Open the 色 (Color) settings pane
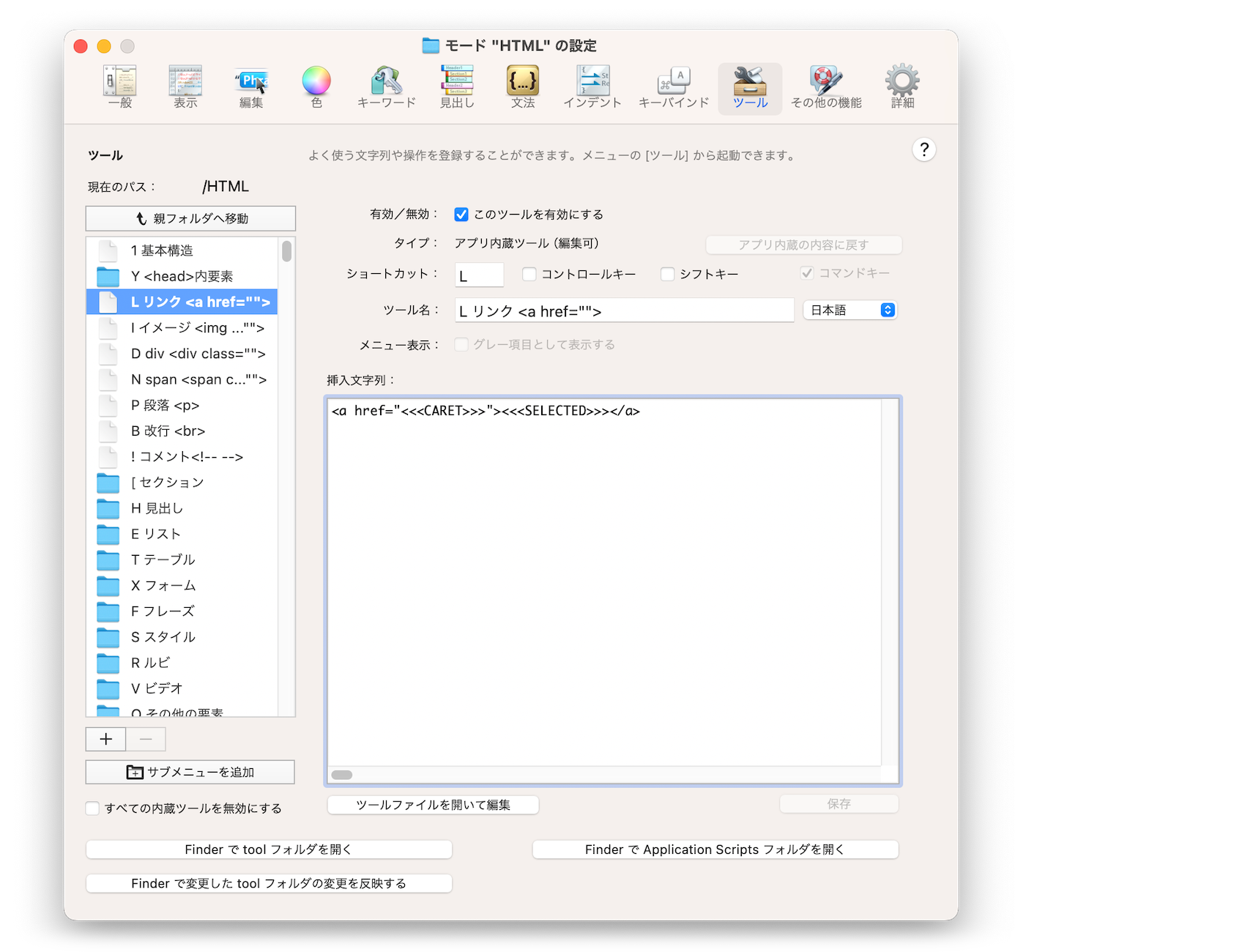1245x952 pixels. 316,87
